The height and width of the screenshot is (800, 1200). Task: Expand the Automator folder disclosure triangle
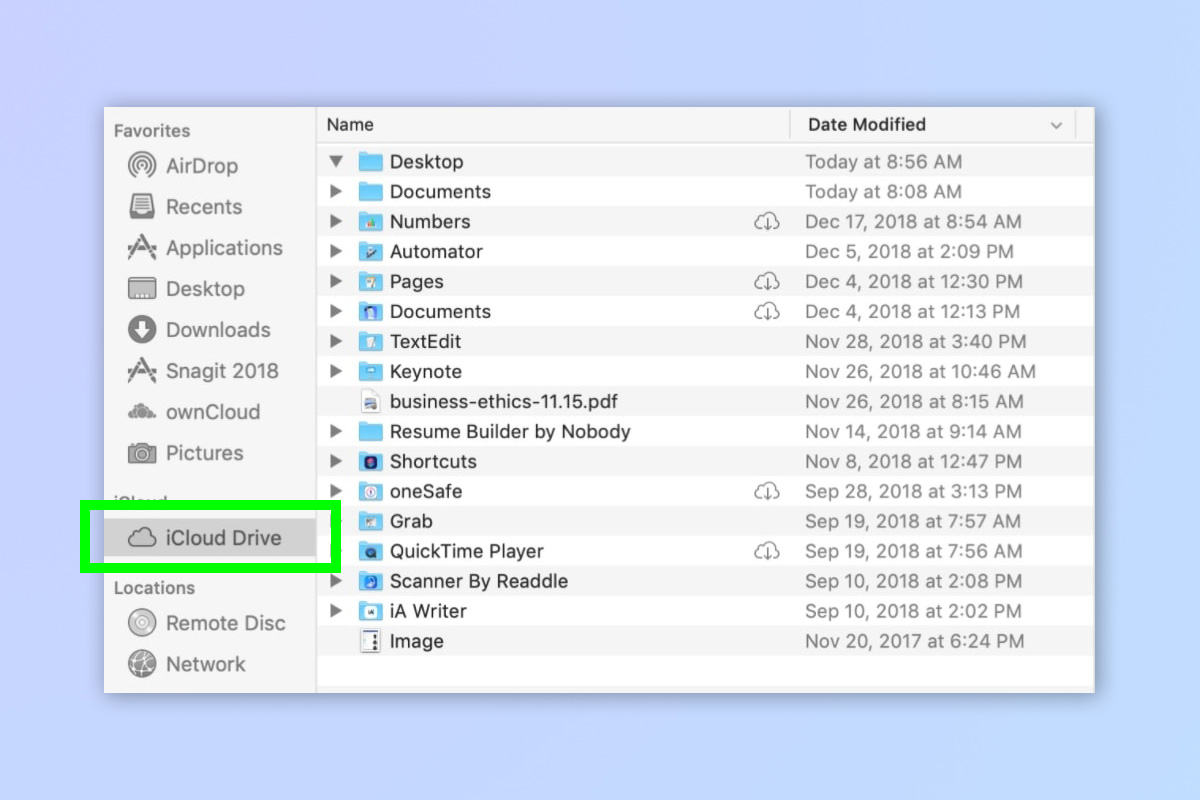tap(336, 251)
